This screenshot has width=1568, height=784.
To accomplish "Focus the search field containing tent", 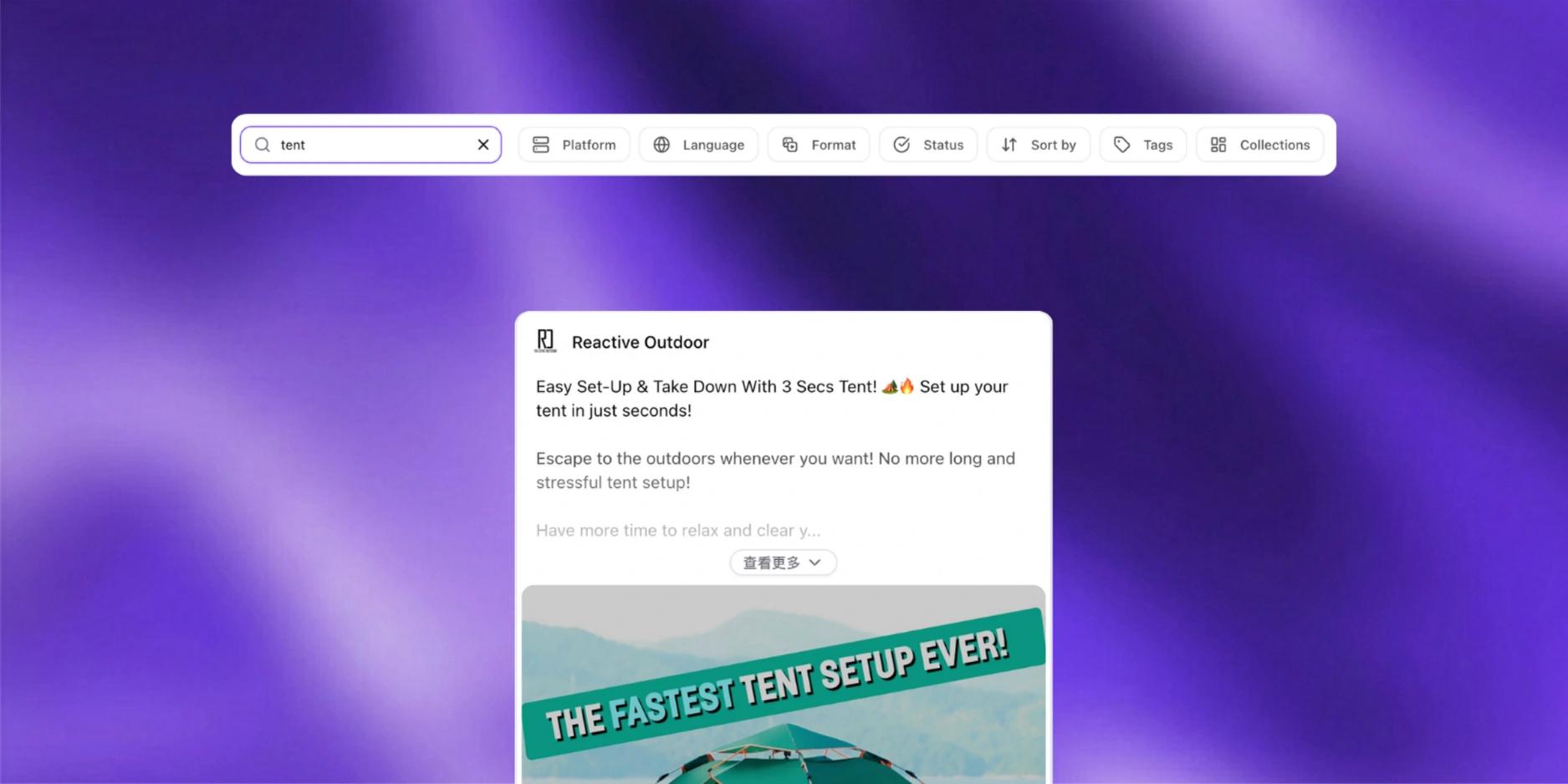I will pos(370,145).
